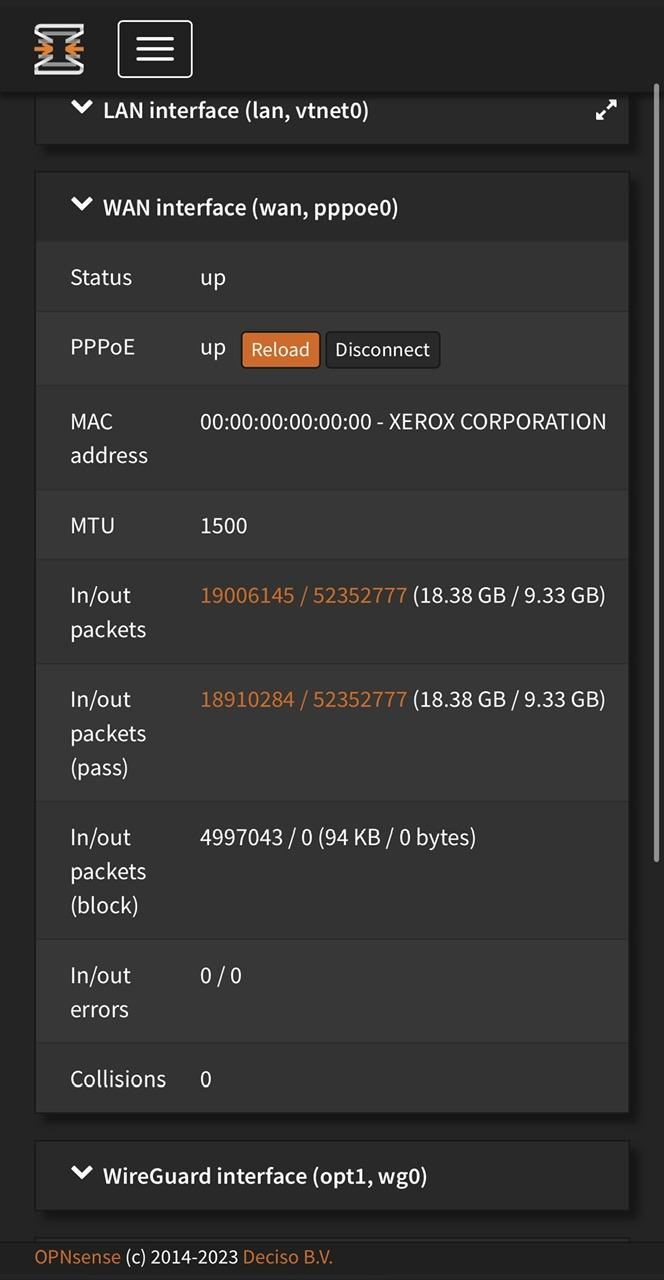Open the hamburger navigation menu

point(155,49)
